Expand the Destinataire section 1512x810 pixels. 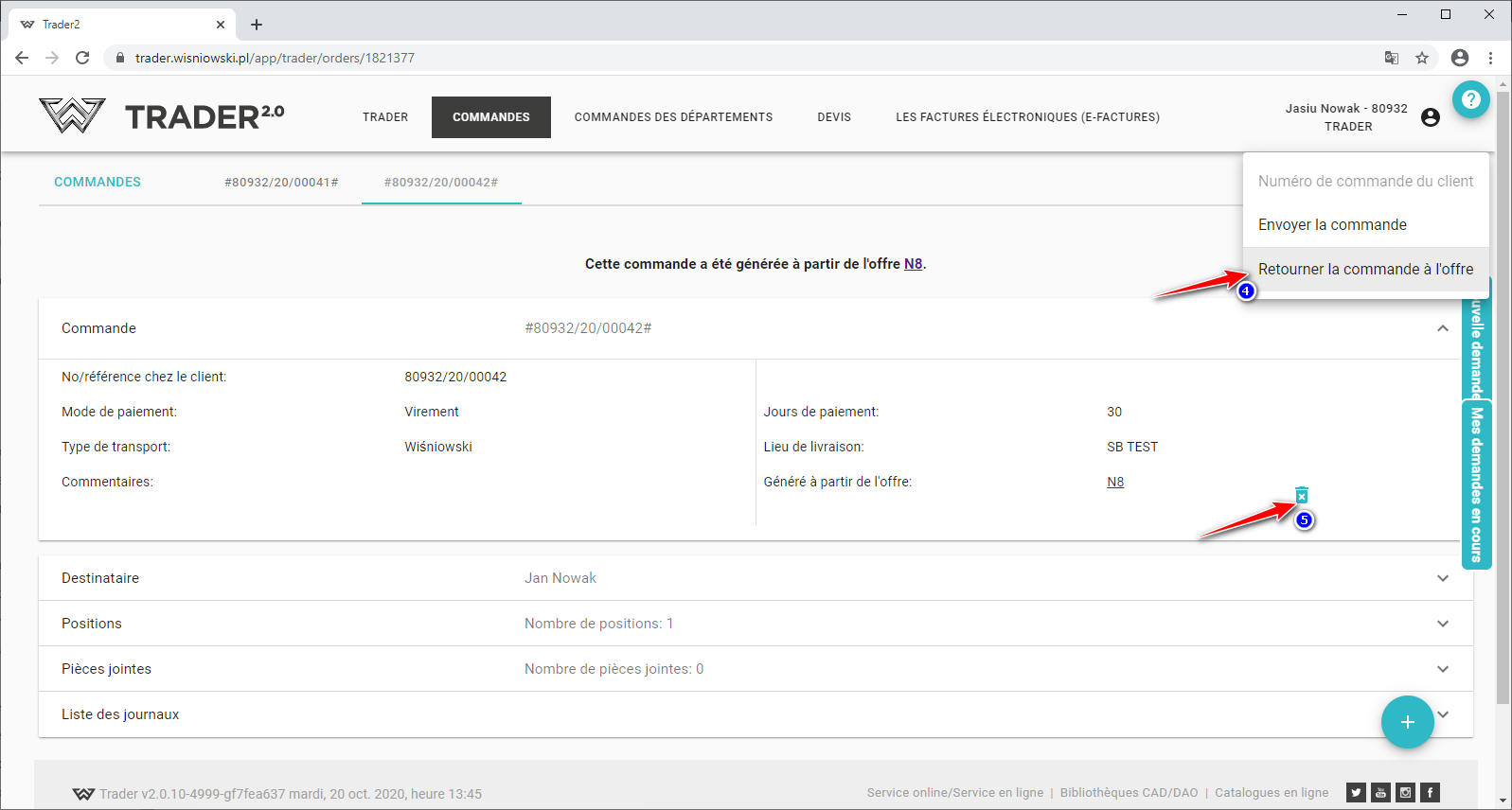pos(1442,578)
